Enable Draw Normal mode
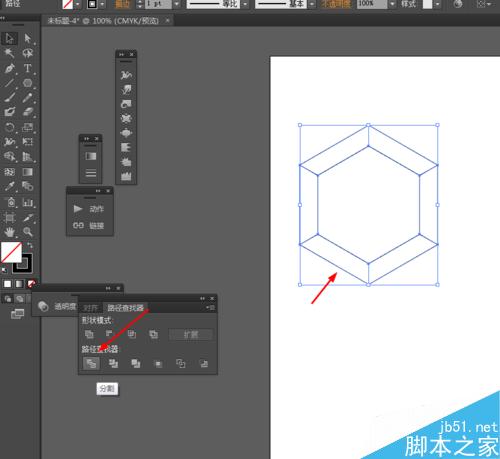Screen dimensions: 500x459 click(x=8, y=299)
